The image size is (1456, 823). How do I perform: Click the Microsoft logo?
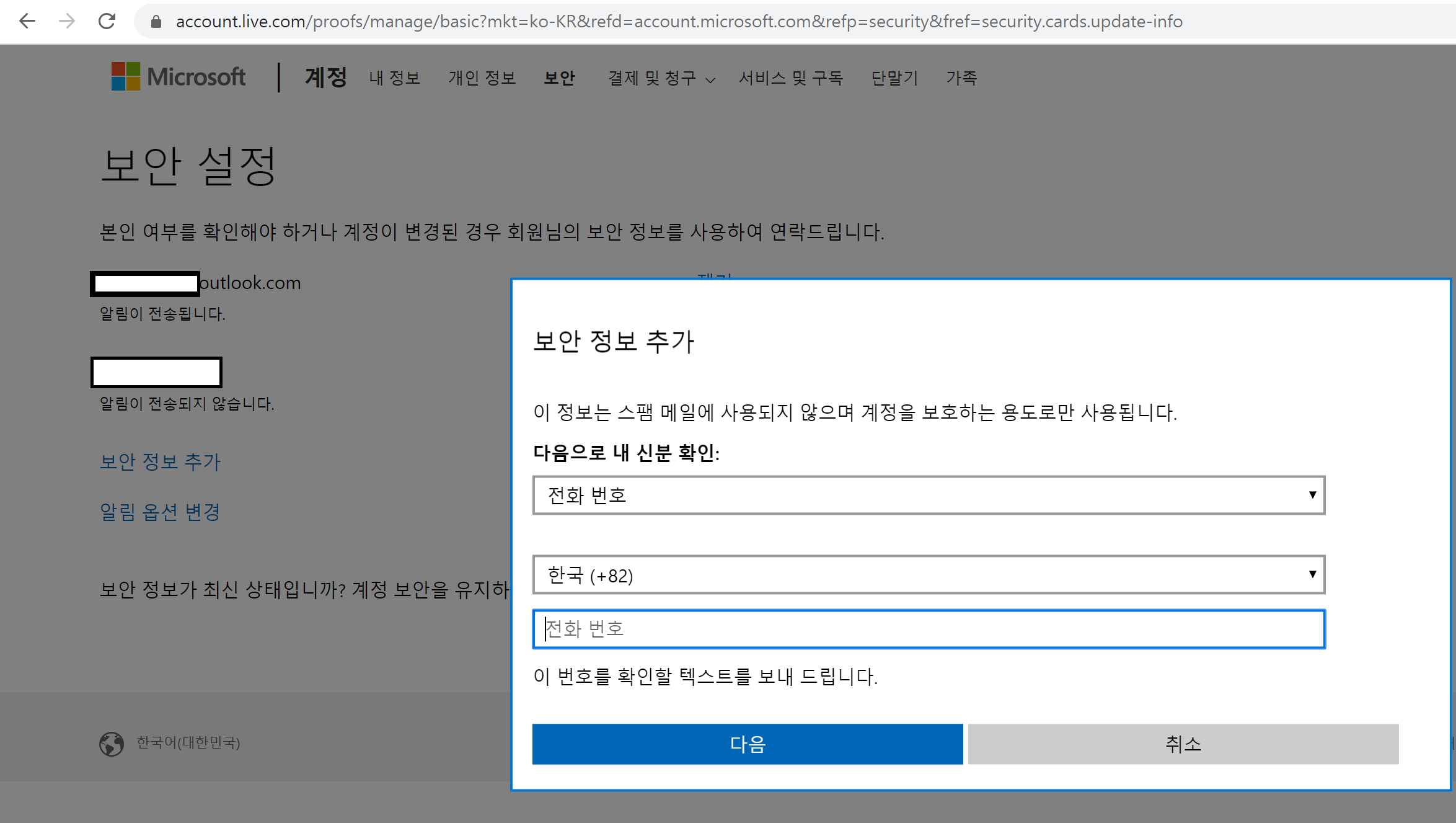179,77
